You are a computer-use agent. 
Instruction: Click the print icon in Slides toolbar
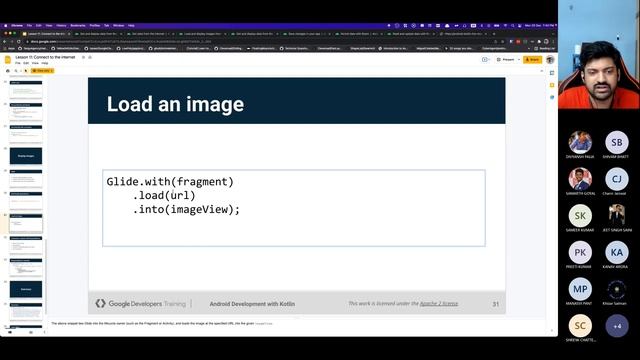pos(8,71)
